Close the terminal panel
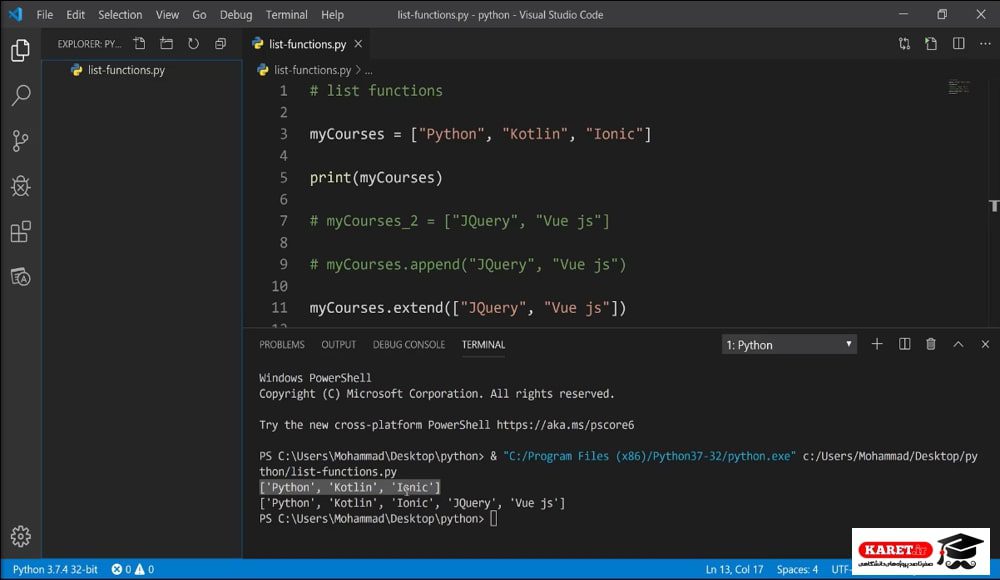 click(985, 344)
